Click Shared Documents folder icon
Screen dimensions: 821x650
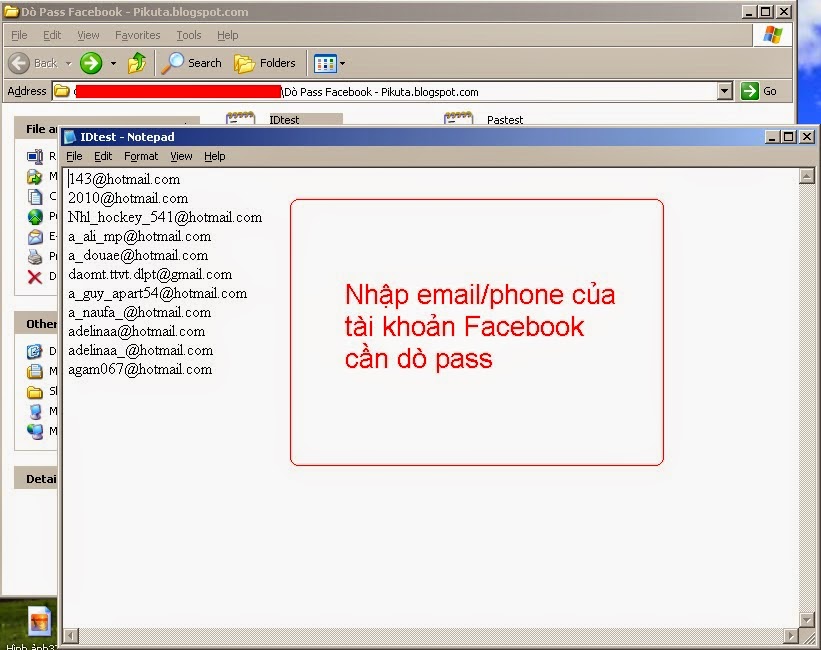coord(35,391)
